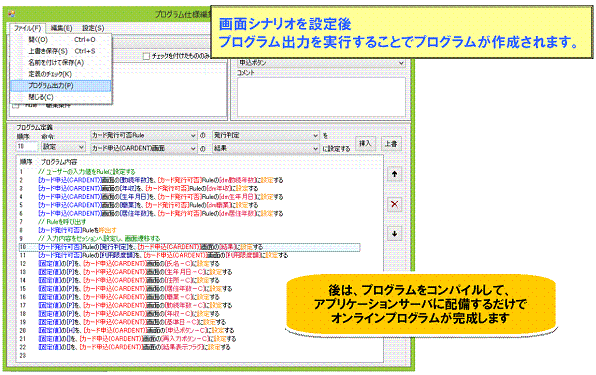The width and height of the screenshot is (596, 375).
Task: Click the 順序 number input field
Action: (27, 147)
